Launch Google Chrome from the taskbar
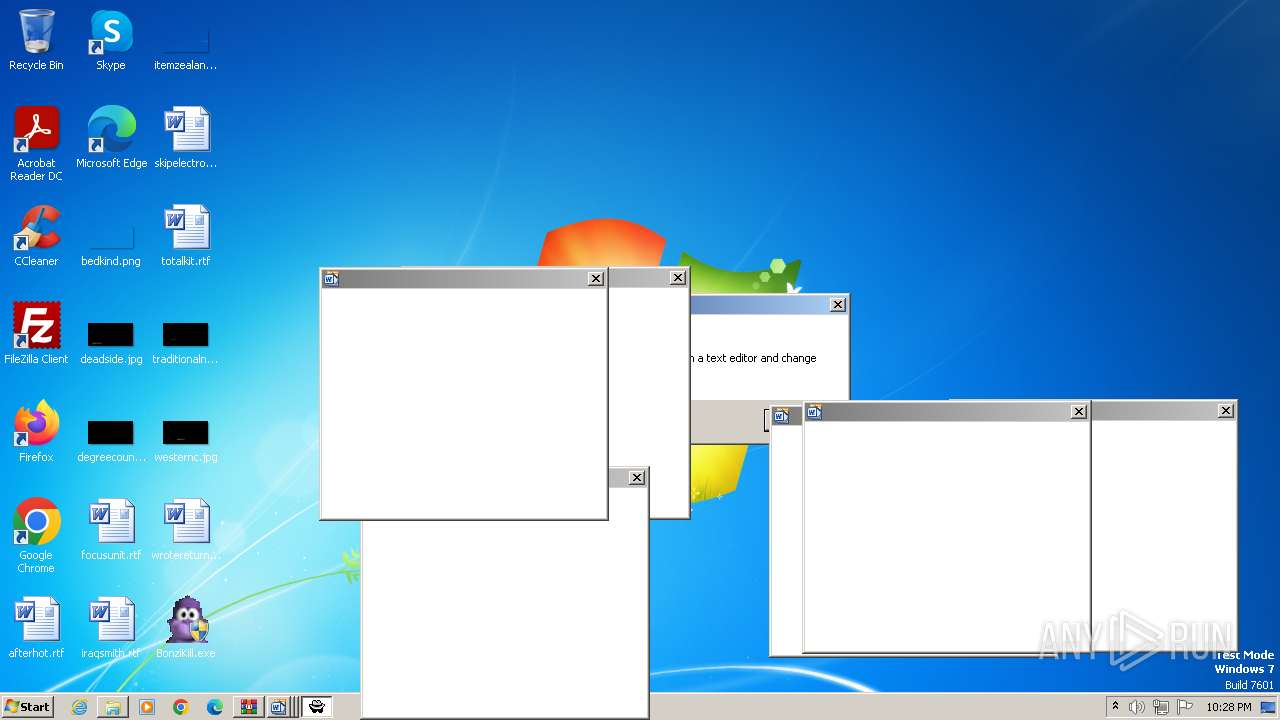 pos(181,707)
